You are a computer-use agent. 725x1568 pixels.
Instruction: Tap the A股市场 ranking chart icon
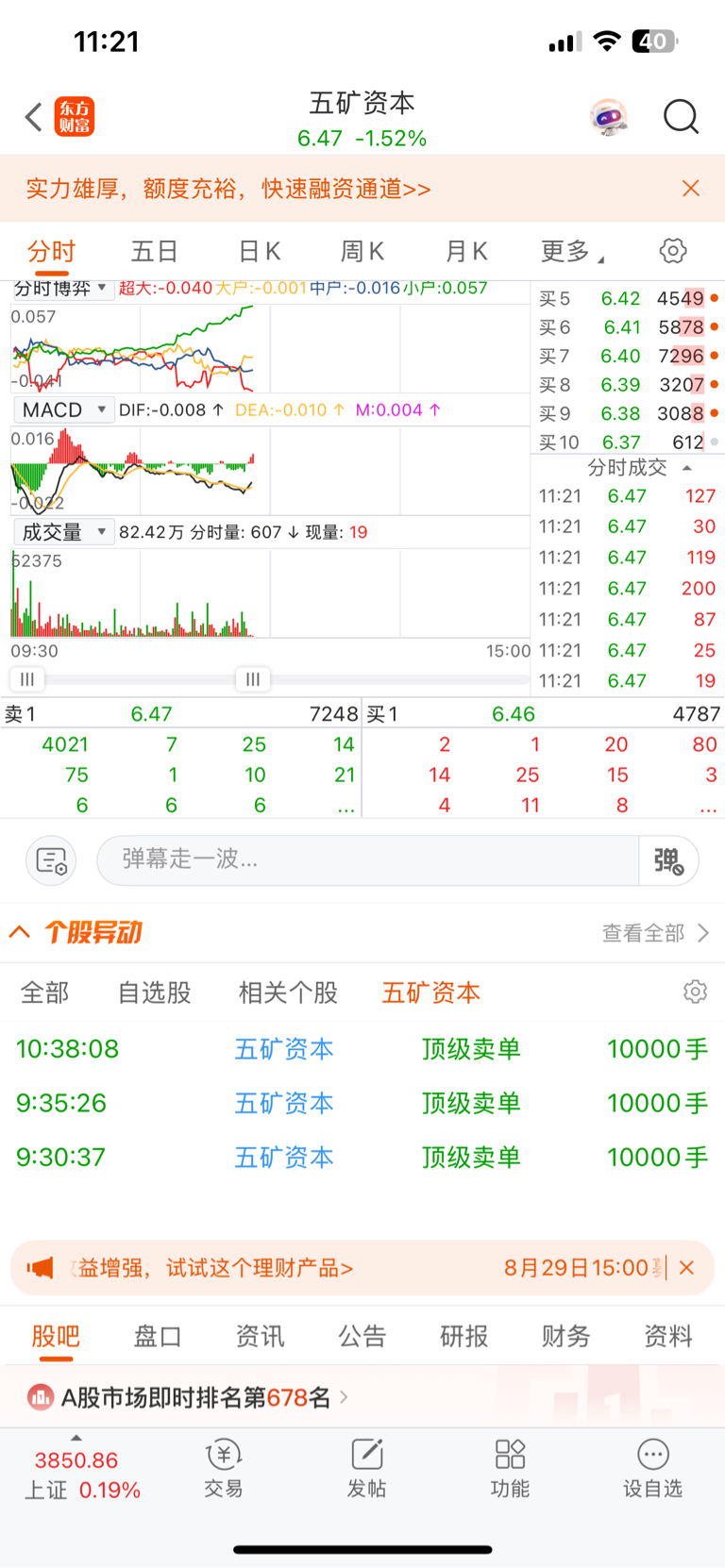point(41,1396)
